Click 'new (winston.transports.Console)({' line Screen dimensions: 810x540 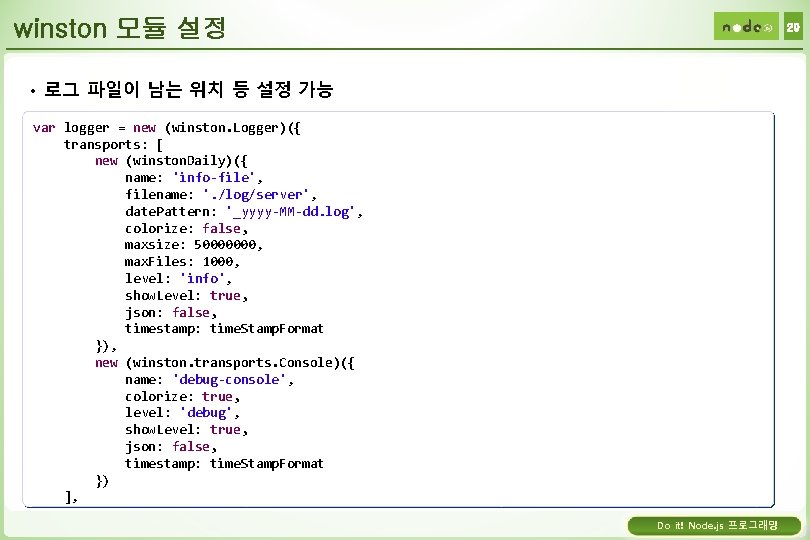pyautogui.click(x=225, y=363)
